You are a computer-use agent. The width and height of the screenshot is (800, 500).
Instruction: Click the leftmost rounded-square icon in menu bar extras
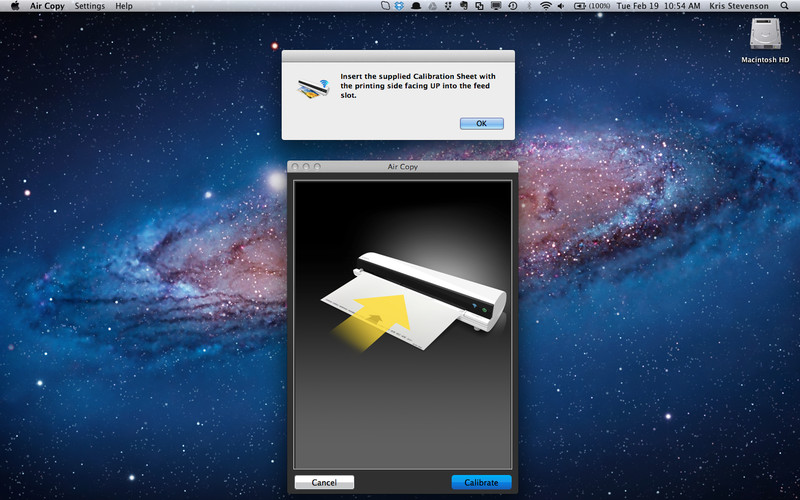coord(386,6)
